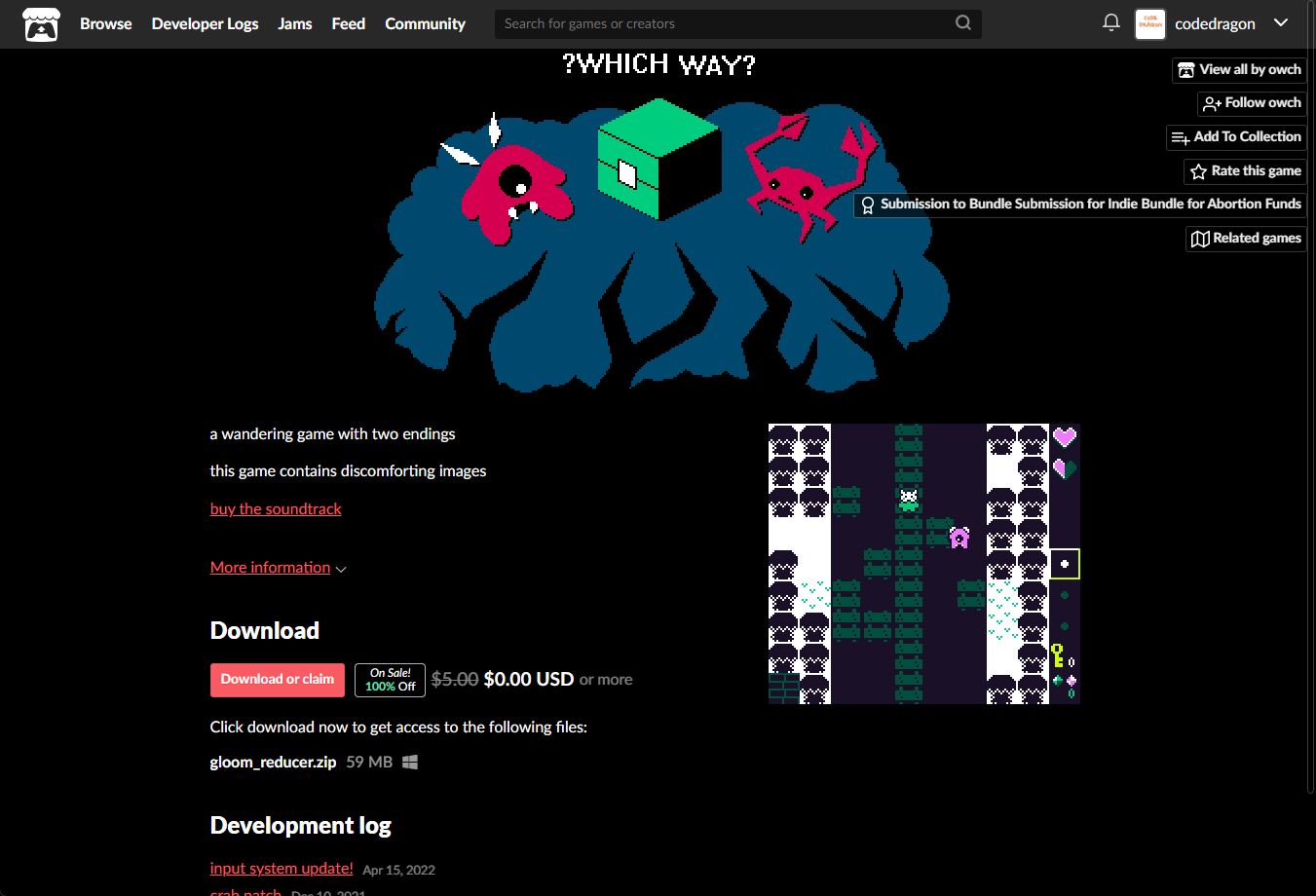The image size is (1316, 896).
Task: View Related games
Action: [x=1246, y=239]
